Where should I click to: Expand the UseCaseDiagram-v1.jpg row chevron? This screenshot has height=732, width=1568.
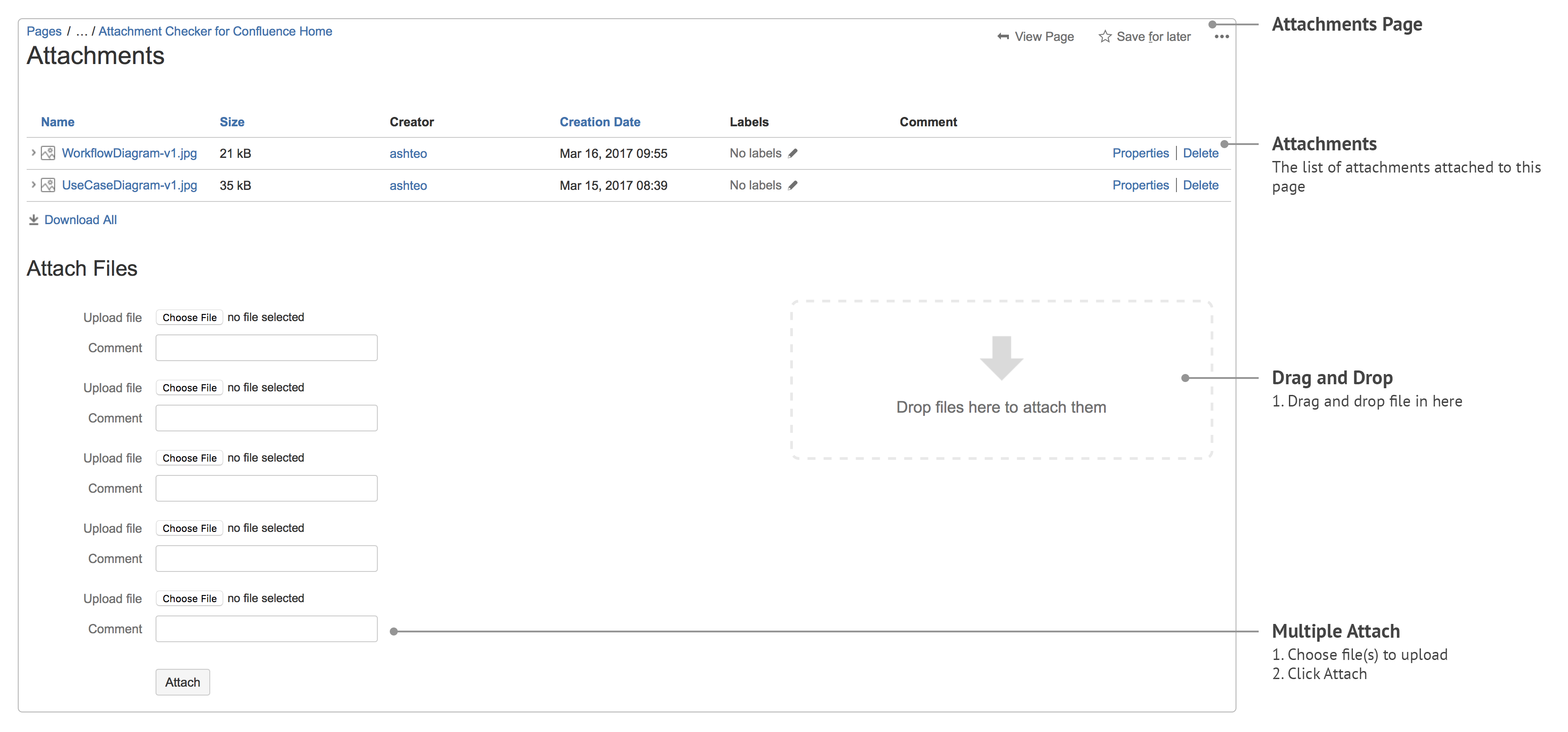click(x=33, y=185)
